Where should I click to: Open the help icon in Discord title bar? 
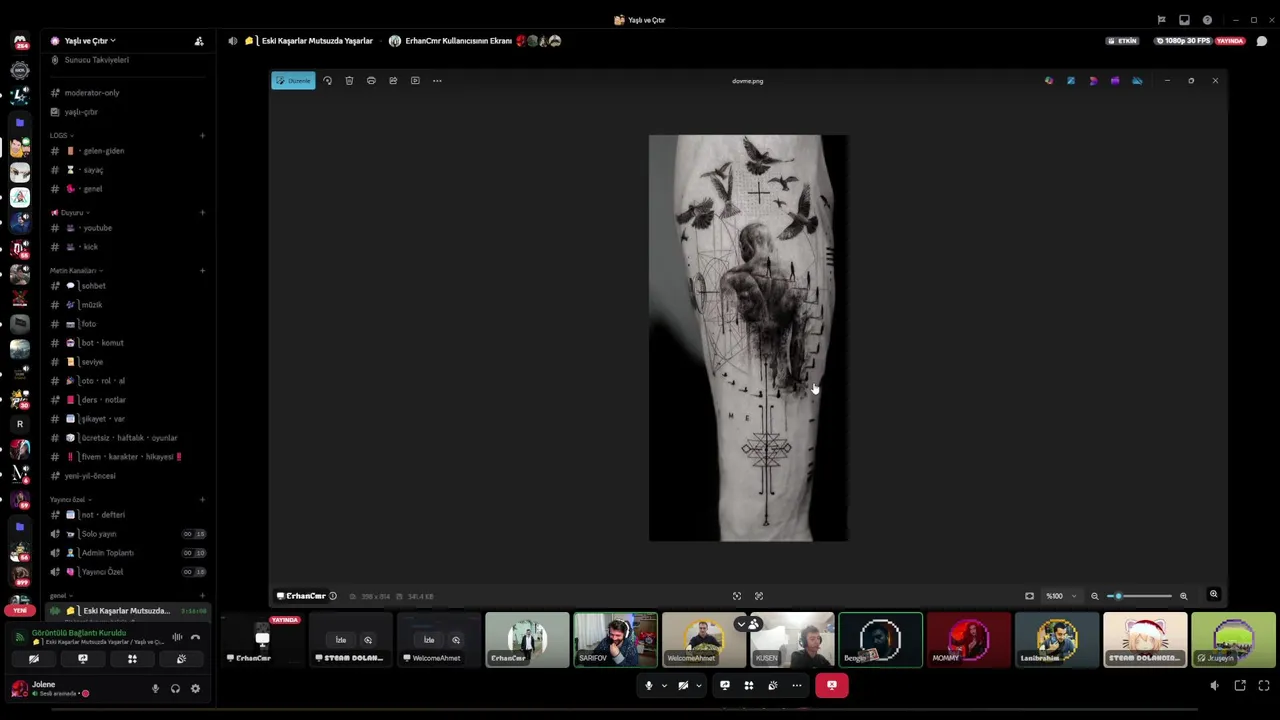pyautogui.click(x=1207, y=20)
